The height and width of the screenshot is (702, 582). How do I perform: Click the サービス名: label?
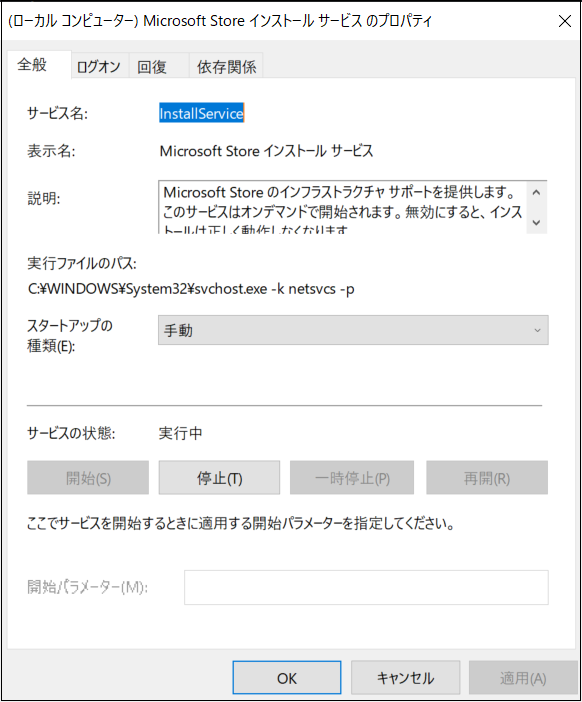click(x=57, y=113)
